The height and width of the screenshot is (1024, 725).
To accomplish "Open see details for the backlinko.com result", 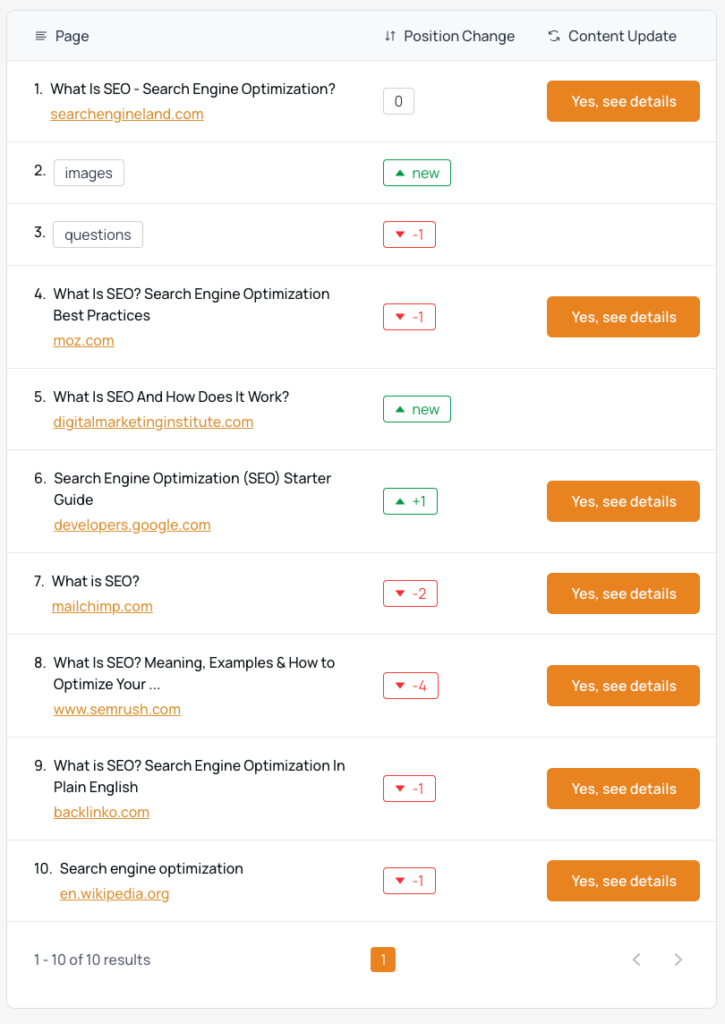I will (622, 788).
